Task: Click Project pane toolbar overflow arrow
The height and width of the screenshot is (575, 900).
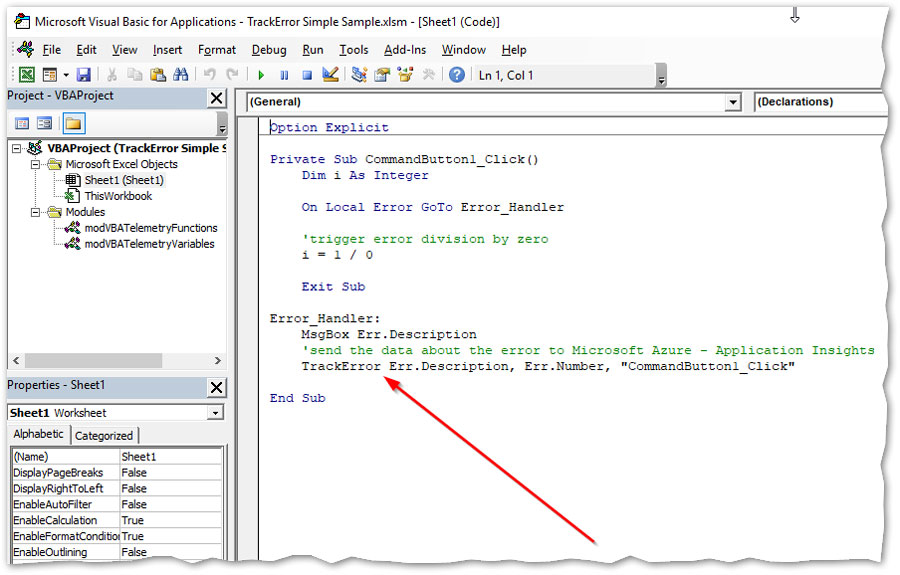Action: tap(222, 124)
